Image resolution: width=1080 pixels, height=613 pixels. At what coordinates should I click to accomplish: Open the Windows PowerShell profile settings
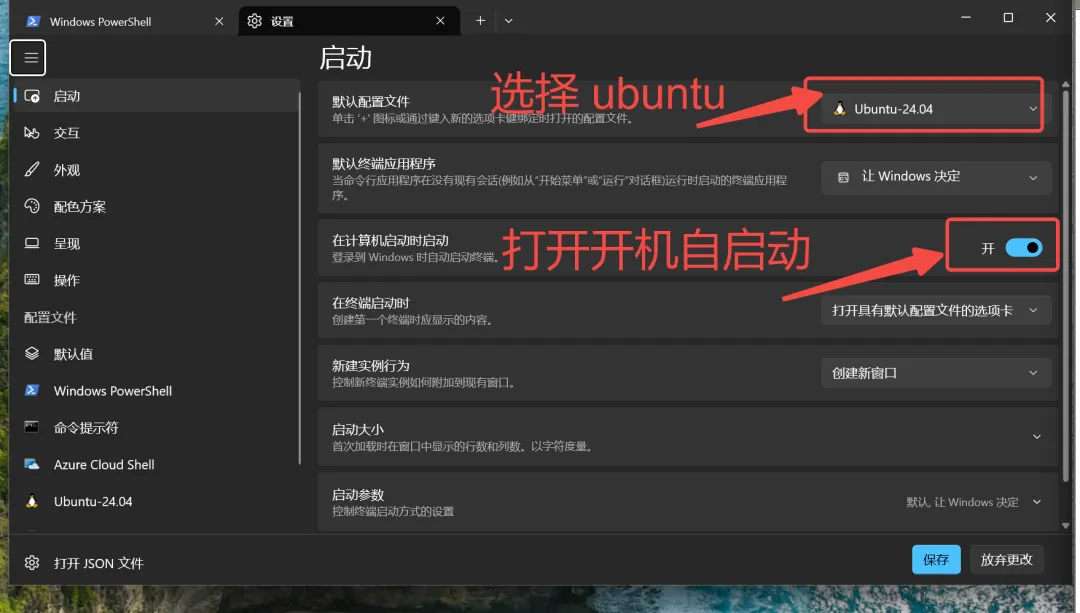[x=156, y=391]
